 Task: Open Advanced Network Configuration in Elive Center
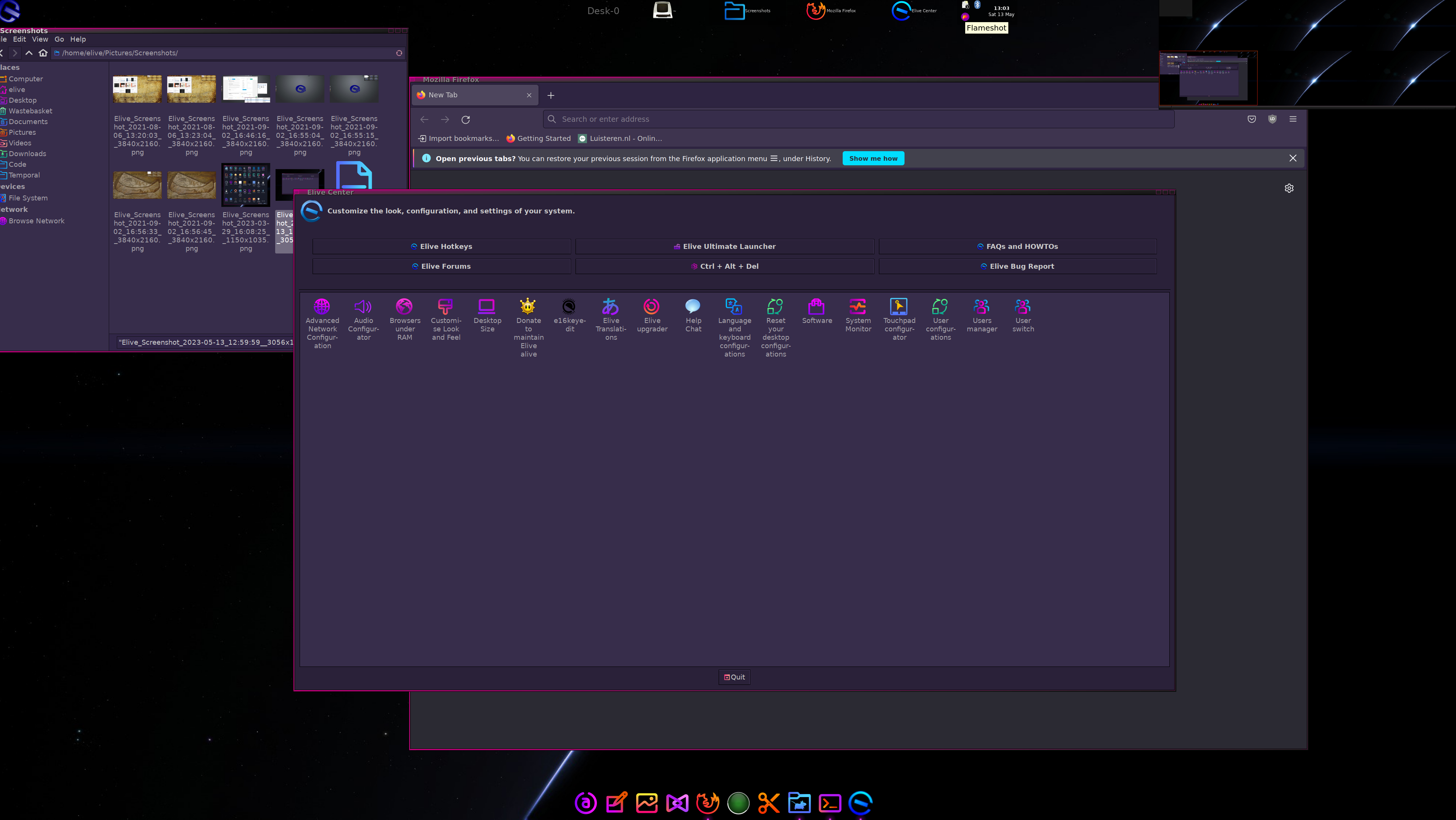322,323
